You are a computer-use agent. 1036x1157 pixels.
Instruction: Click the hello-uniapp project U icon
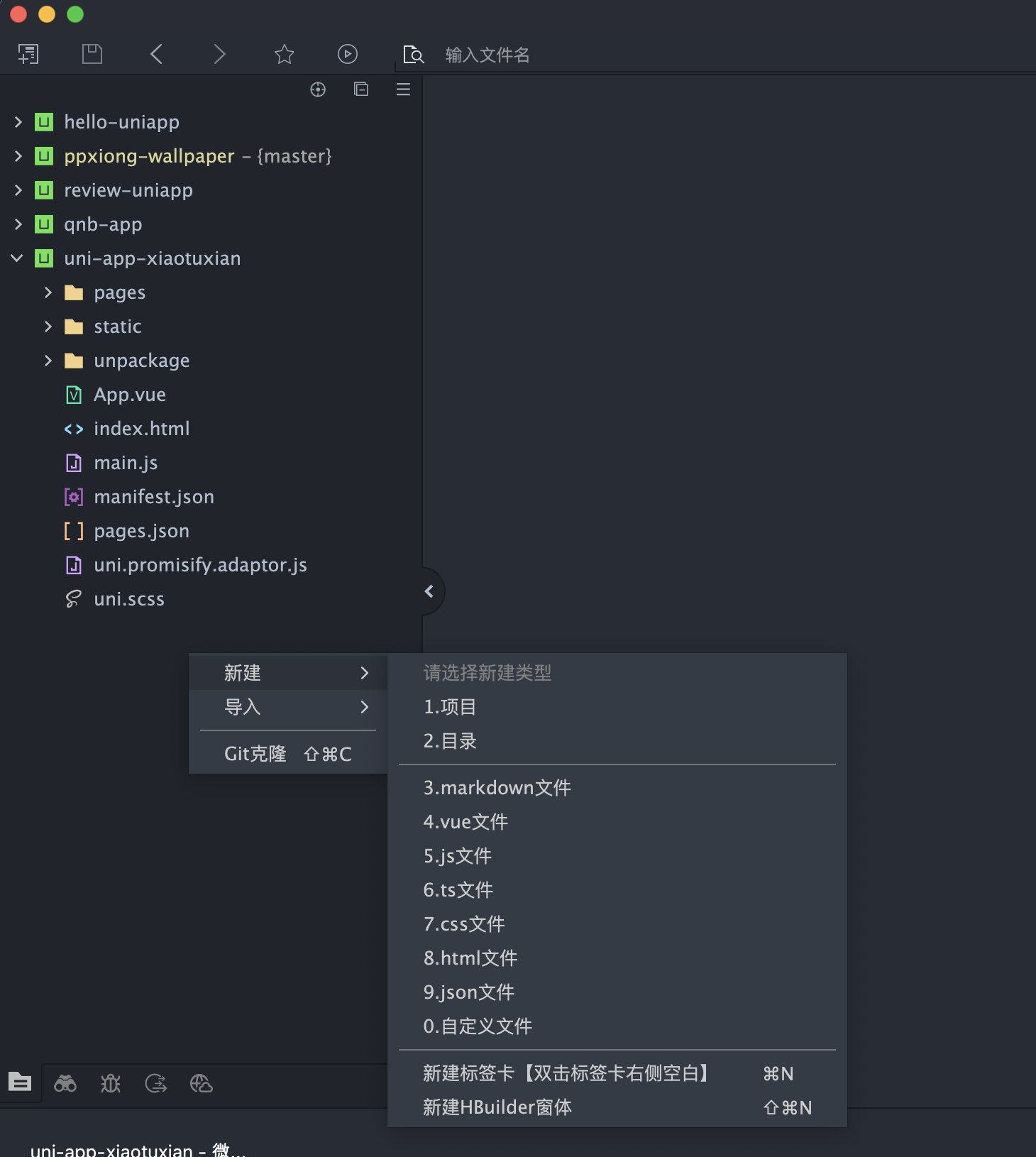(x=44, y=122)
